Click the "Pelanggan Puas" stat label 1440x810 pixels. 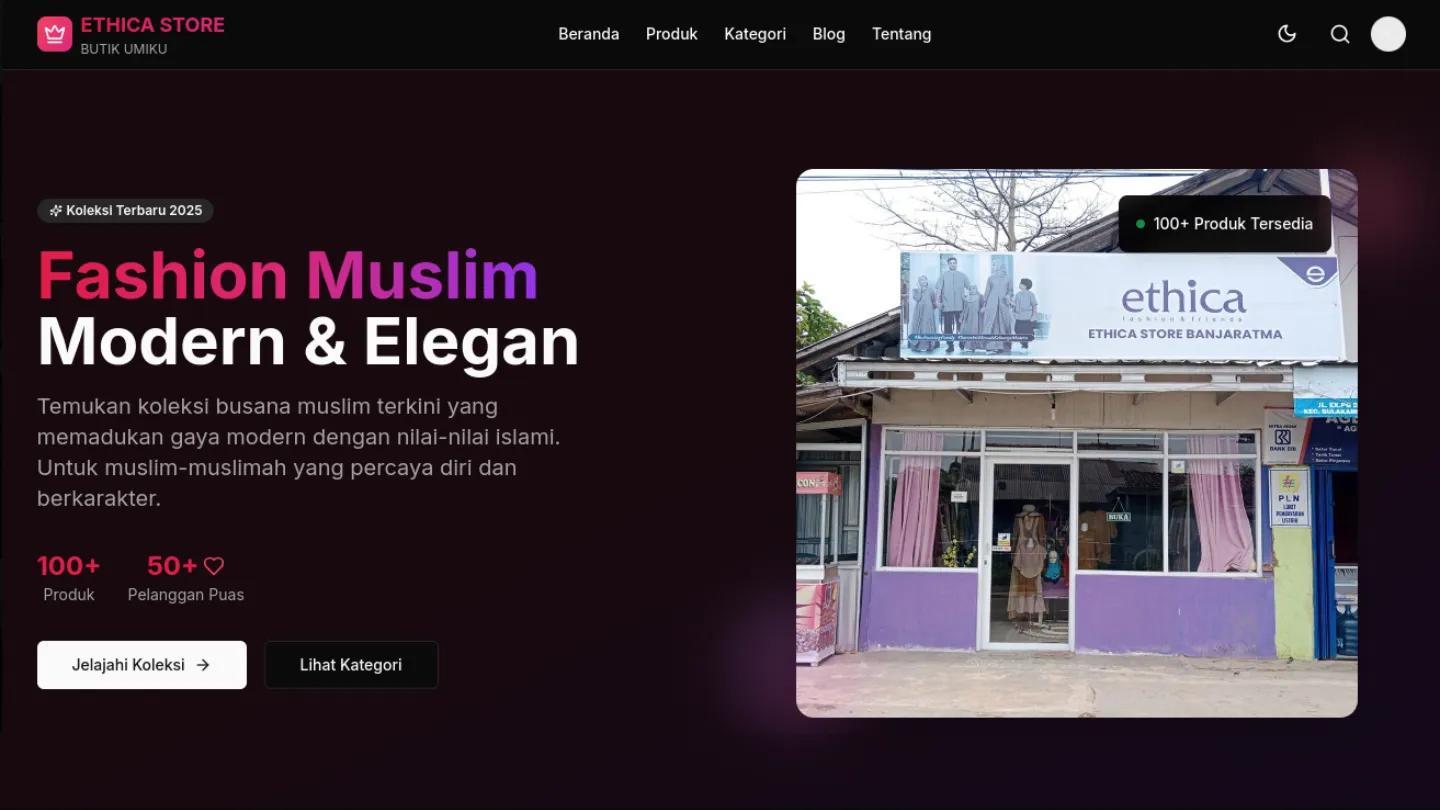186,595
